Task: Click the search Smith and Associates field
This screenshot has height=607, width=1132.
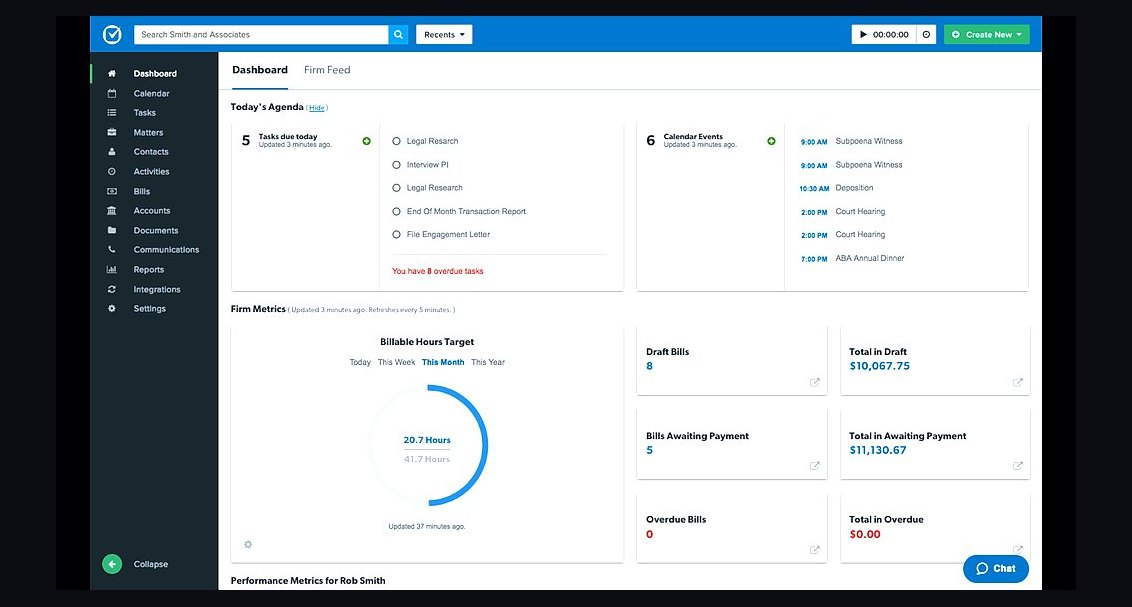Action: 261,34
